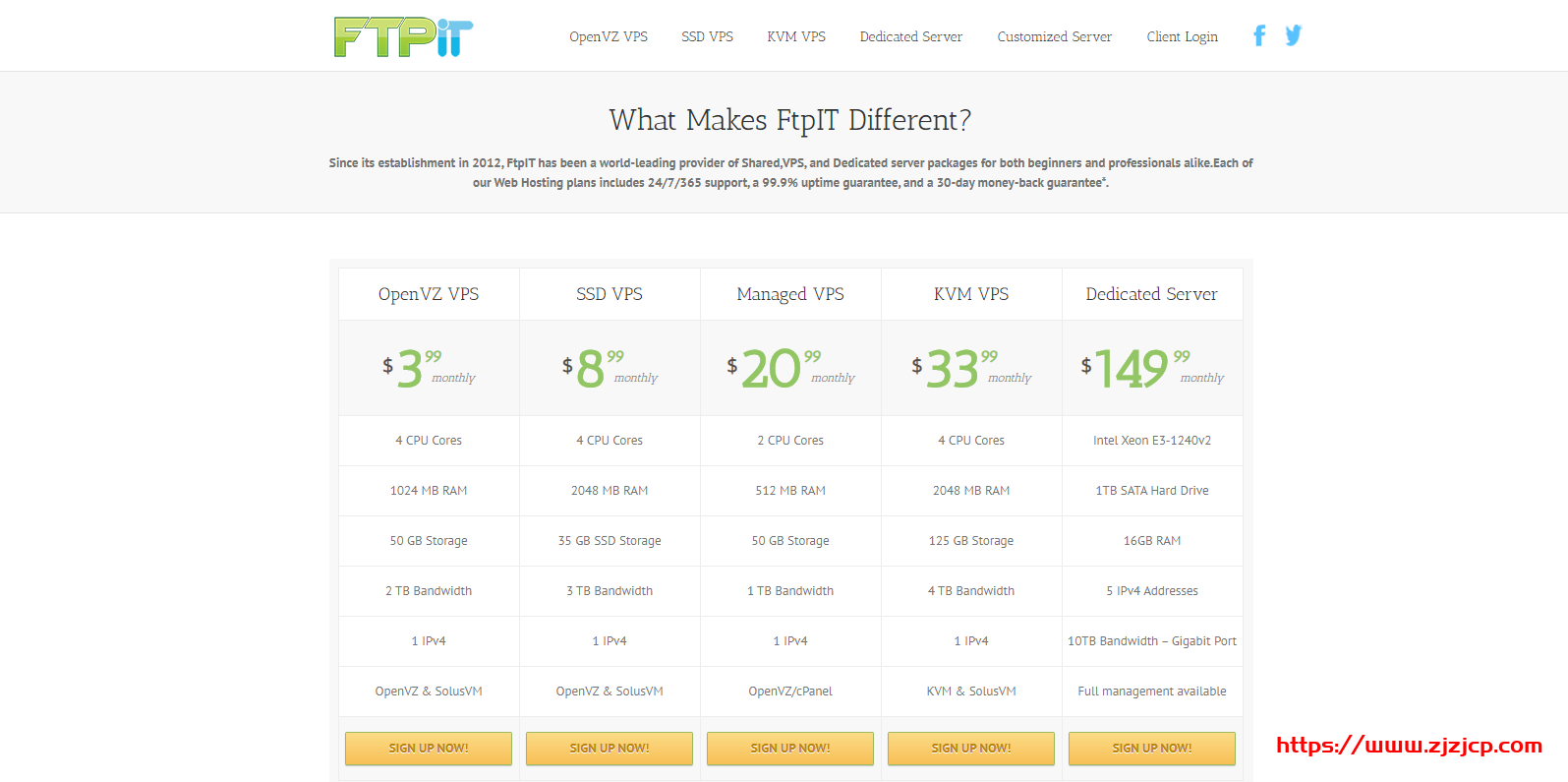Click 'OpenVZ/cPanel' cell
Viewport: 1568px width, 782px height.
click(790, 692)
